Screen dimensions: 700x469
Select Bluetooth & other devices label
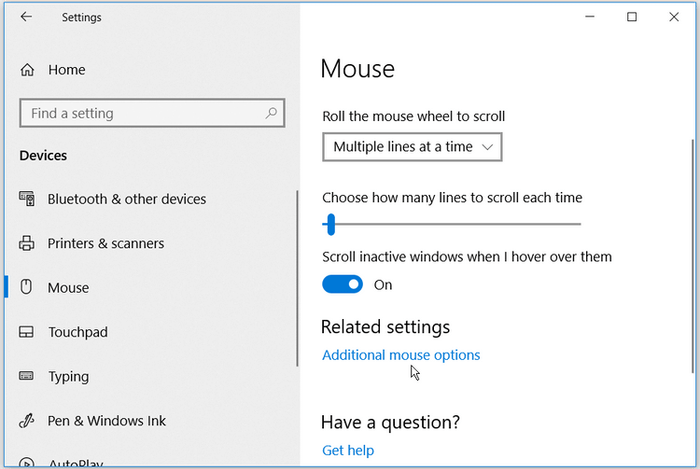127,199
